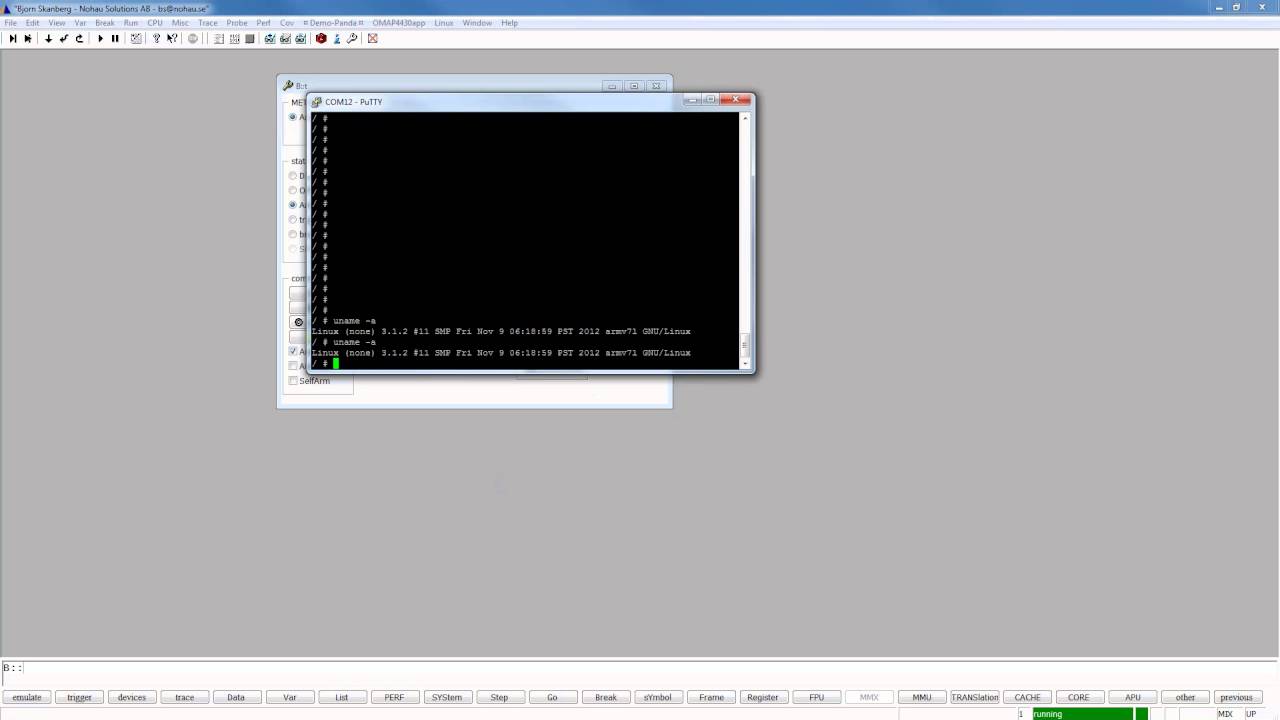Click the wrench-and-magnifier toolbar icon
1280x720 pixels.
pyautogui.click(x=352, y=38)
